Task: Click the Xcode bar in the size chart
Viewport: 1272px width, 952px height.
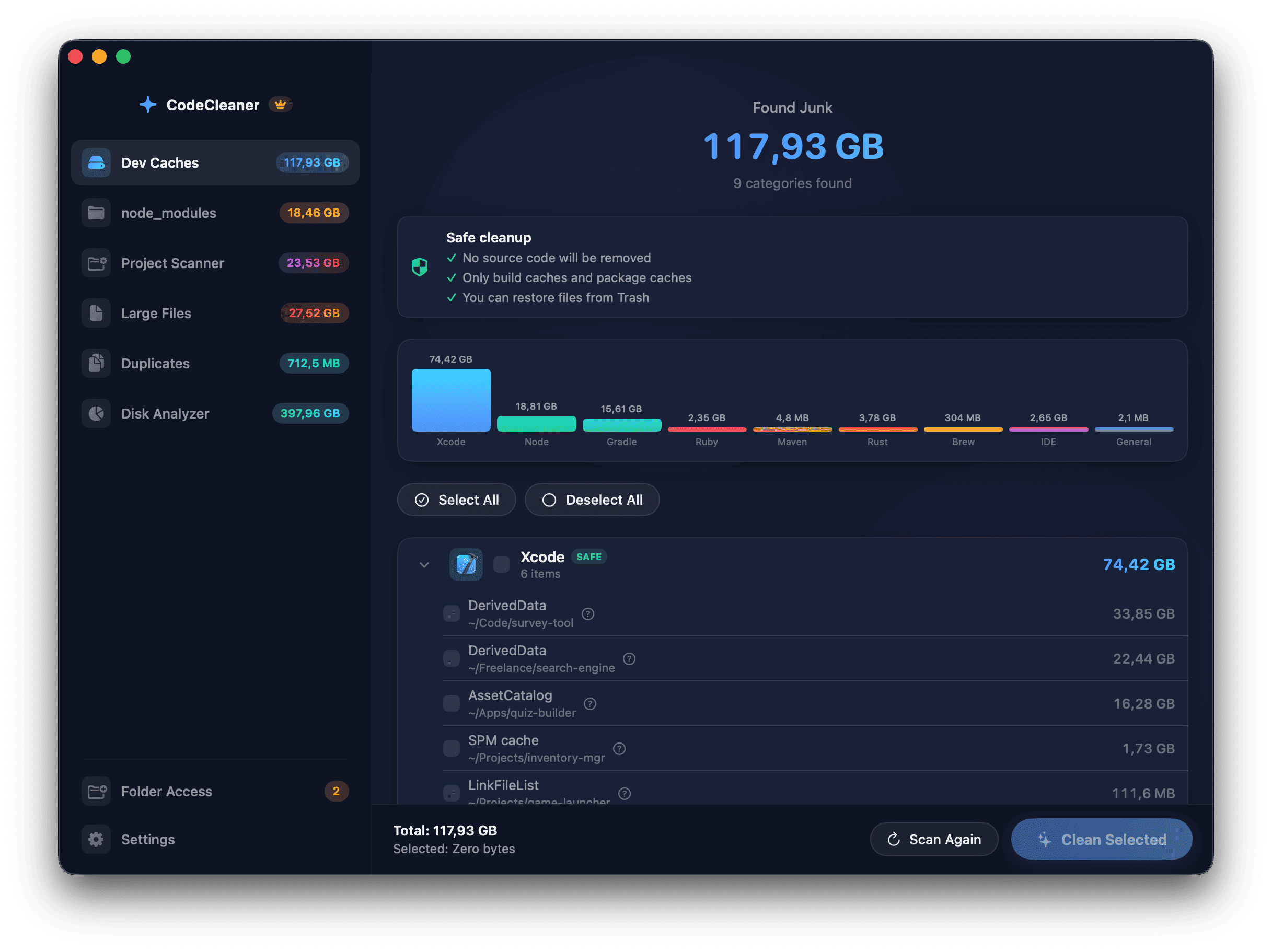Action: tap(451, 400)
